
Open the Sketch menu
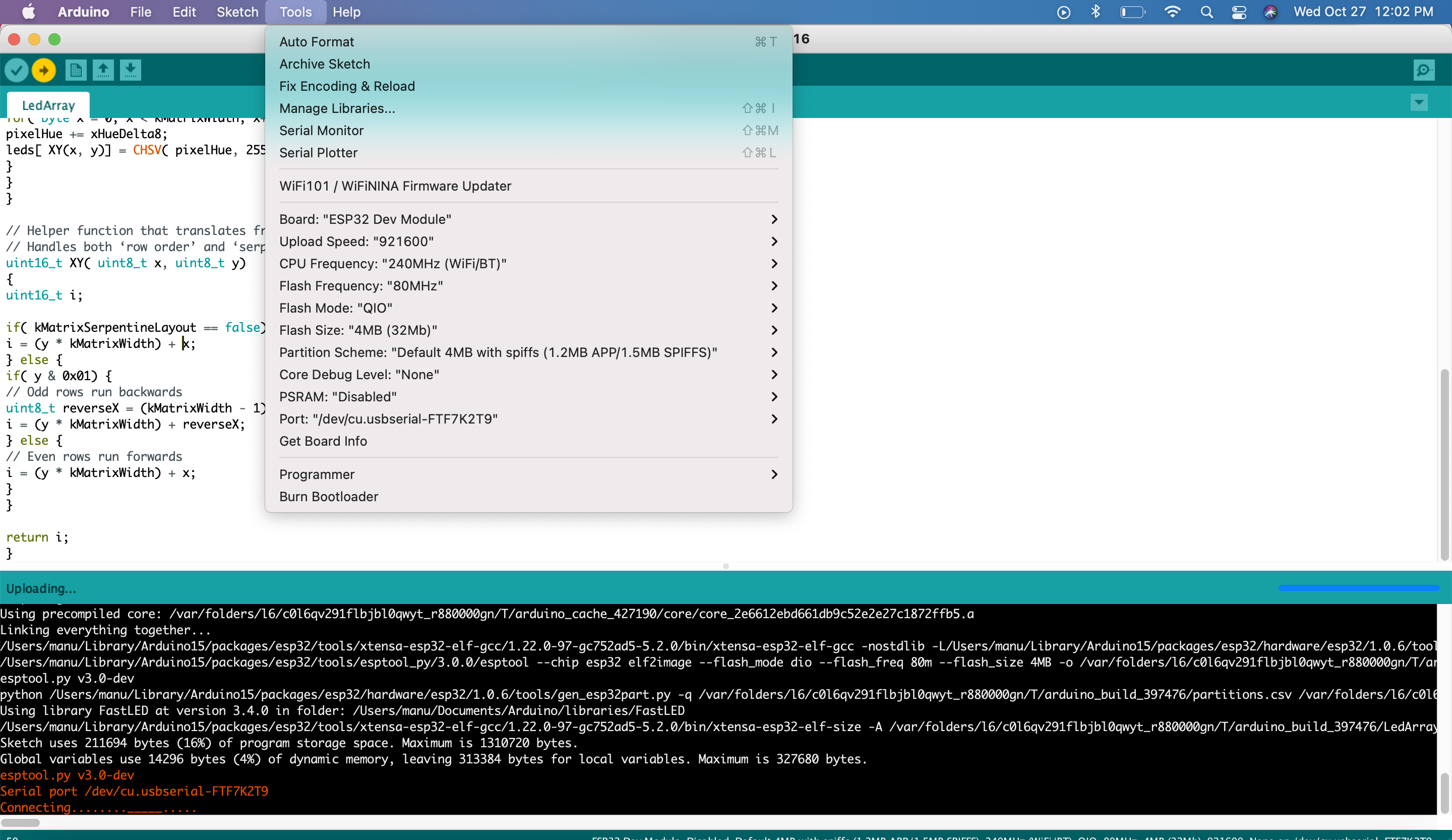coord(237,12)
